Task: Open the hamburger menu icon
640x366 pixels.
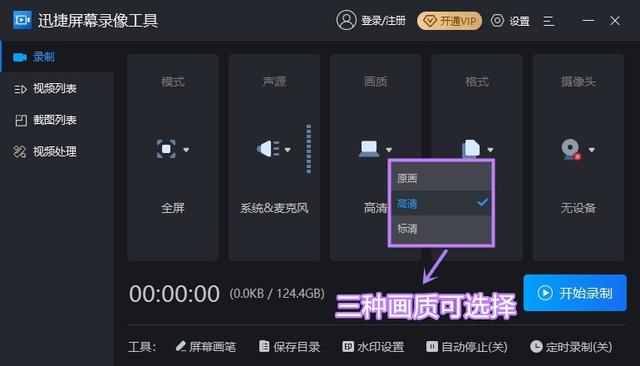Action: 549,21
